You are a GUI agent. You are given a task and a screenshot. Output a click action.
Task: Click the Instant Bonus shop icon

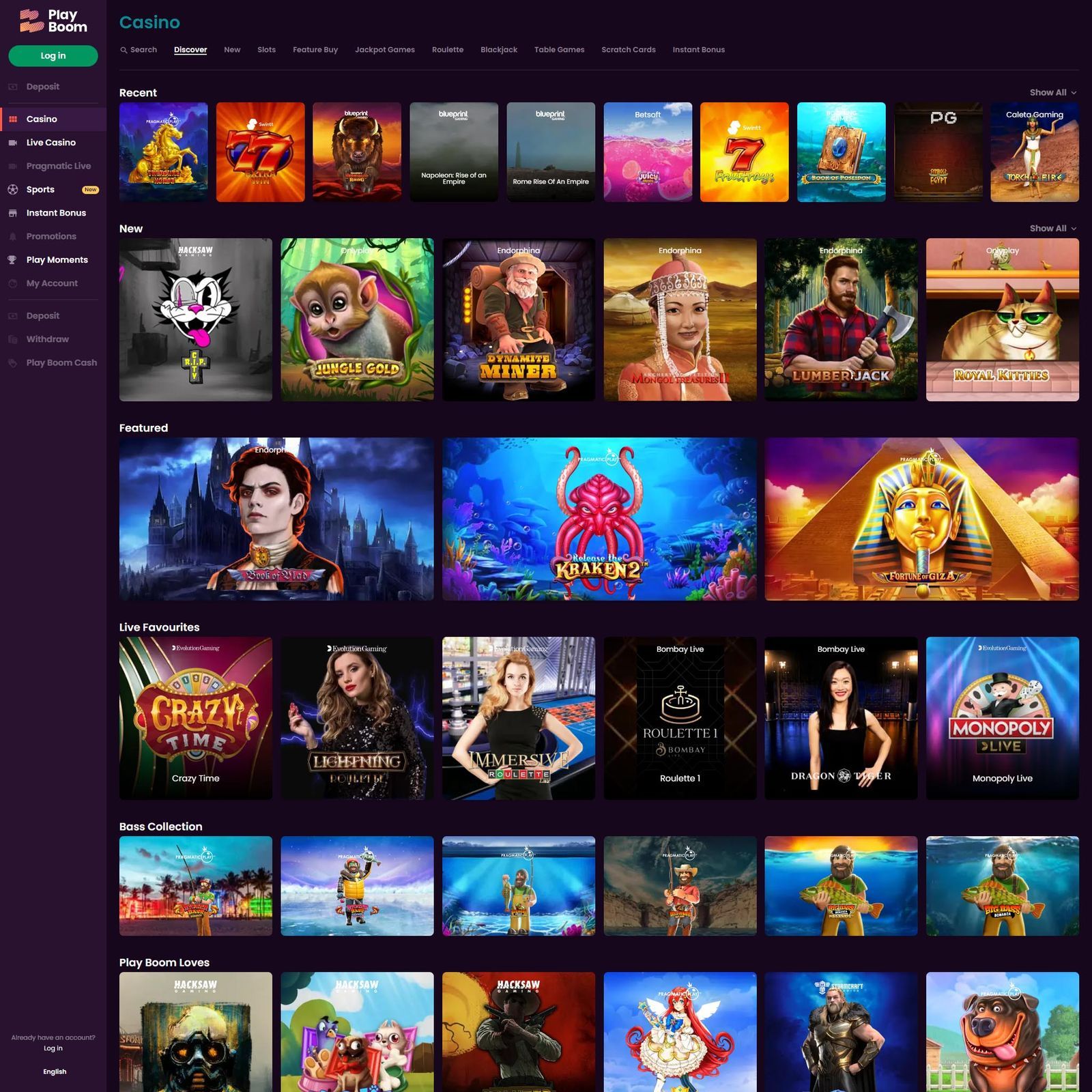pyautogui.click(x=13, y=213)
